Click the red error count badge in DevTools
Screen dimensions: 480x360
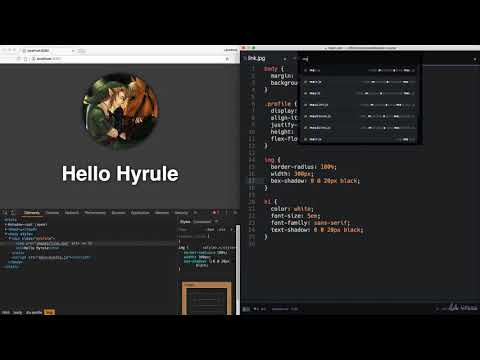pyautogui.click(x=215, y=212)
